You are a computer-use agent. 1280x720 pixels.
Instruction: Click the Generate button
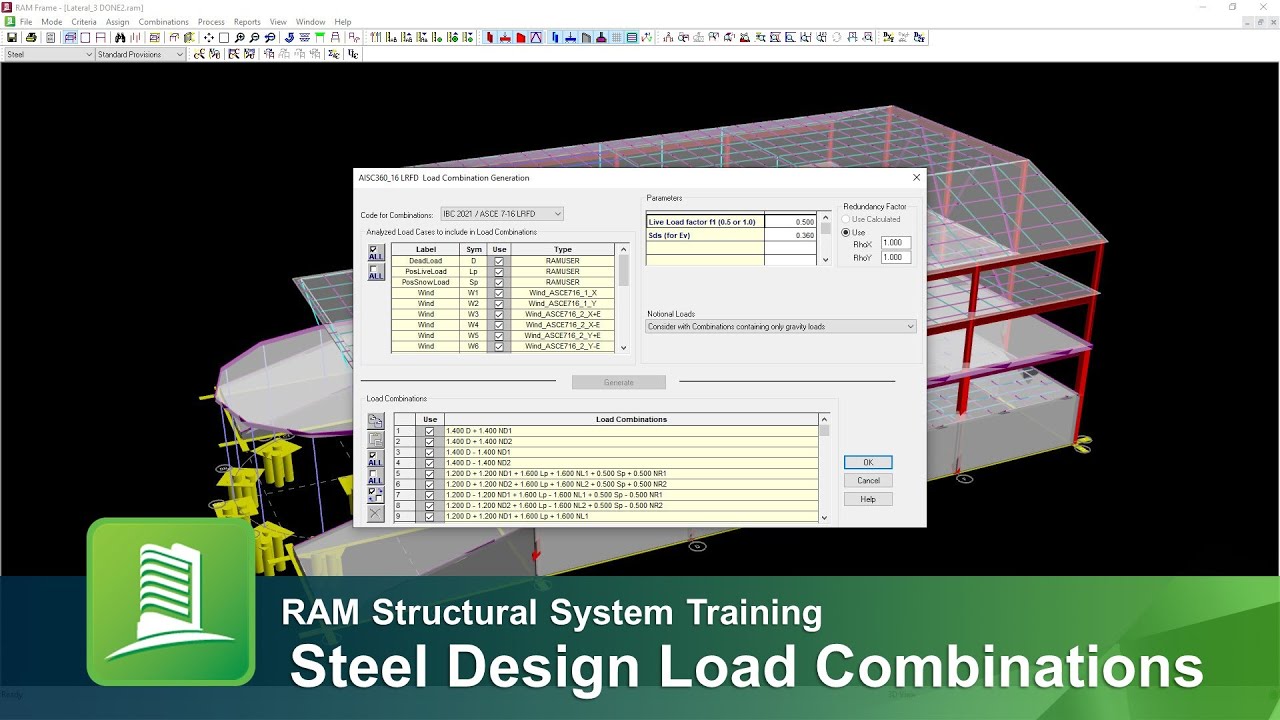pyautogui.click(x=619, y=382)
